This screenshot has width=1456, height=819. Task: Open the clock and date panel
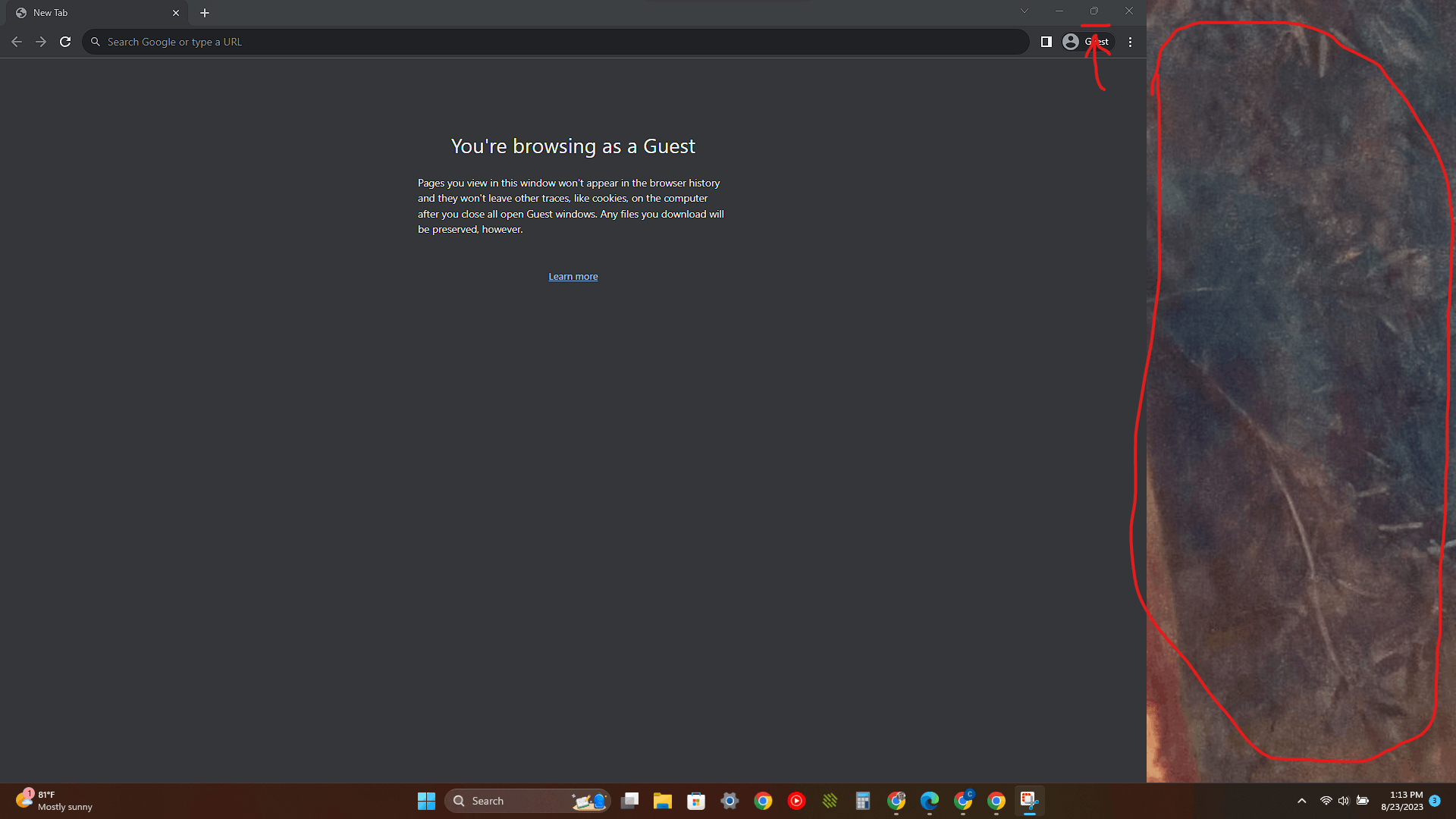coord(1401,801)
